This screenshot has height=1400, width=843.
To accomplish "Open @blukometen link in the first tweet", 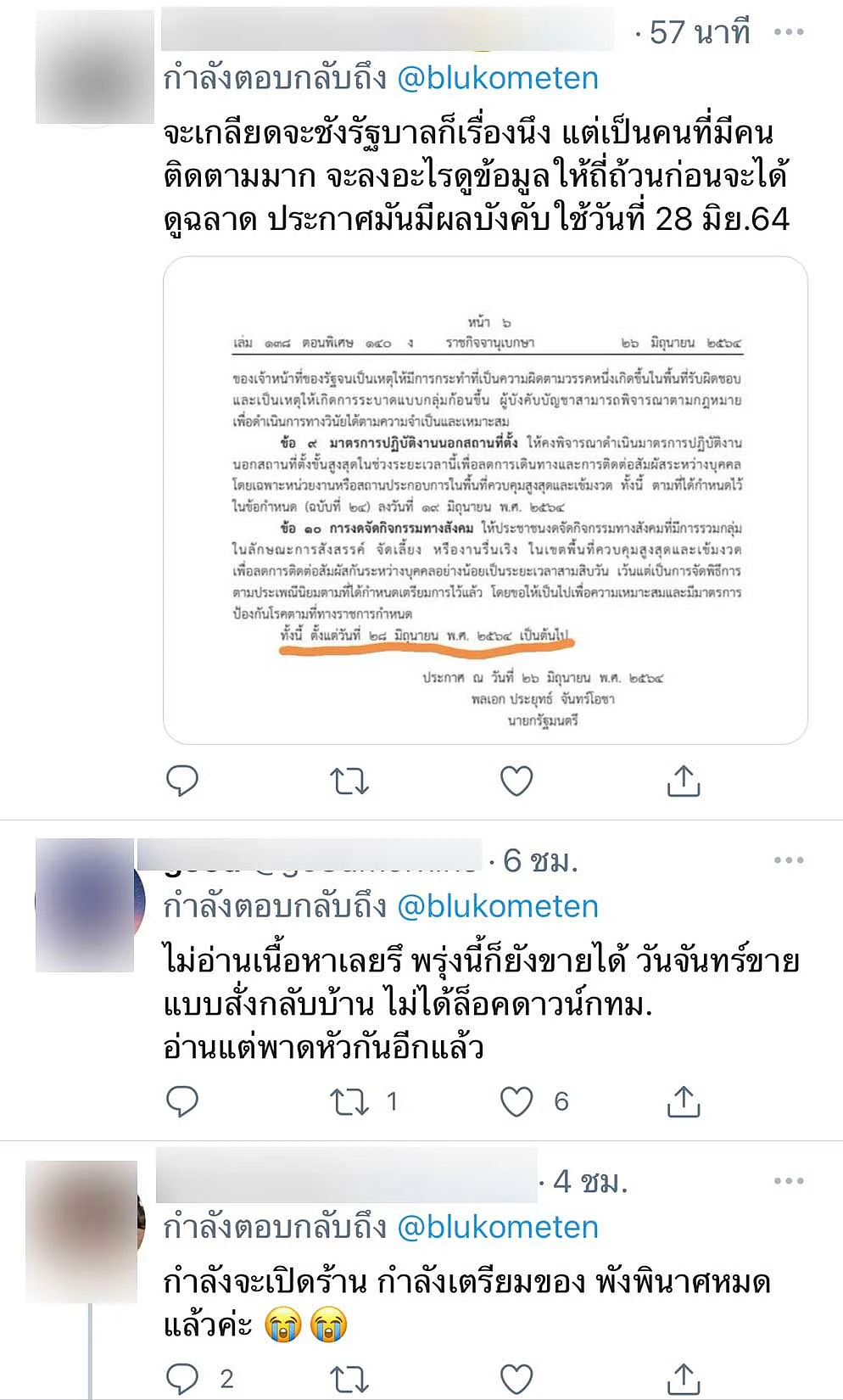I will coord(498,78).
